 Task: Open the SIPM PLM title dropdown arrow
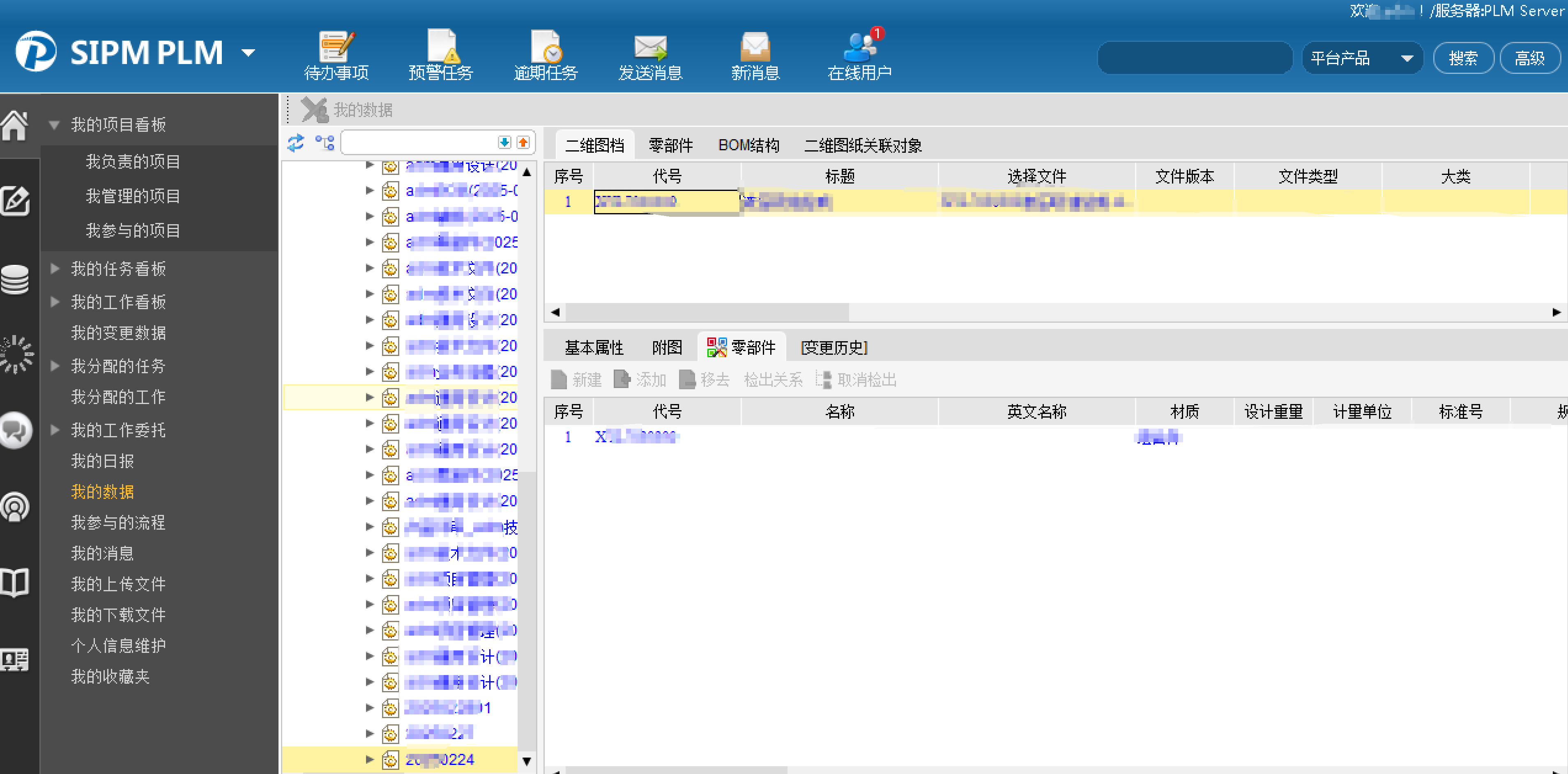point(248,53)
